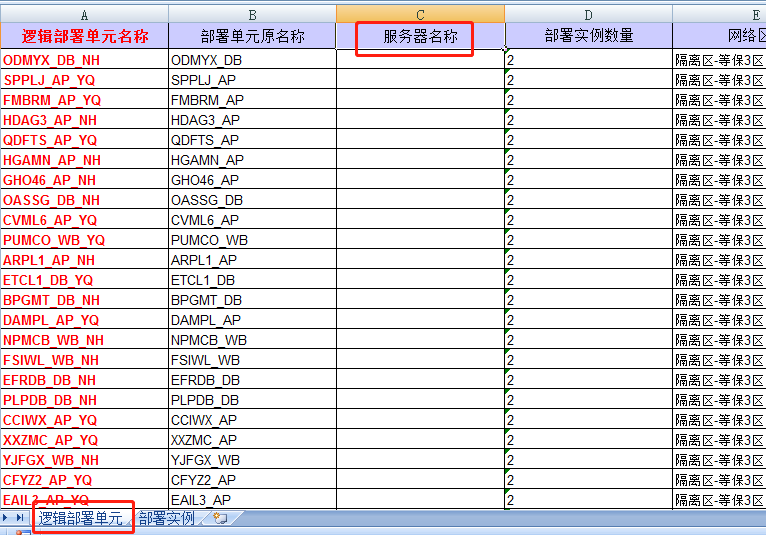Screen dimensions: 766x535
Task: Select the 逻辑部署单元名称 header cell
Action: 85,36
